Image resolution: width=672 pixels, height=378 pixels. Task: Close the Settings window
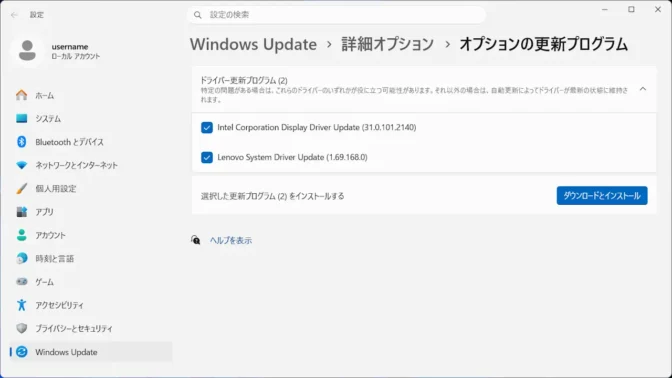pos(658,9)
